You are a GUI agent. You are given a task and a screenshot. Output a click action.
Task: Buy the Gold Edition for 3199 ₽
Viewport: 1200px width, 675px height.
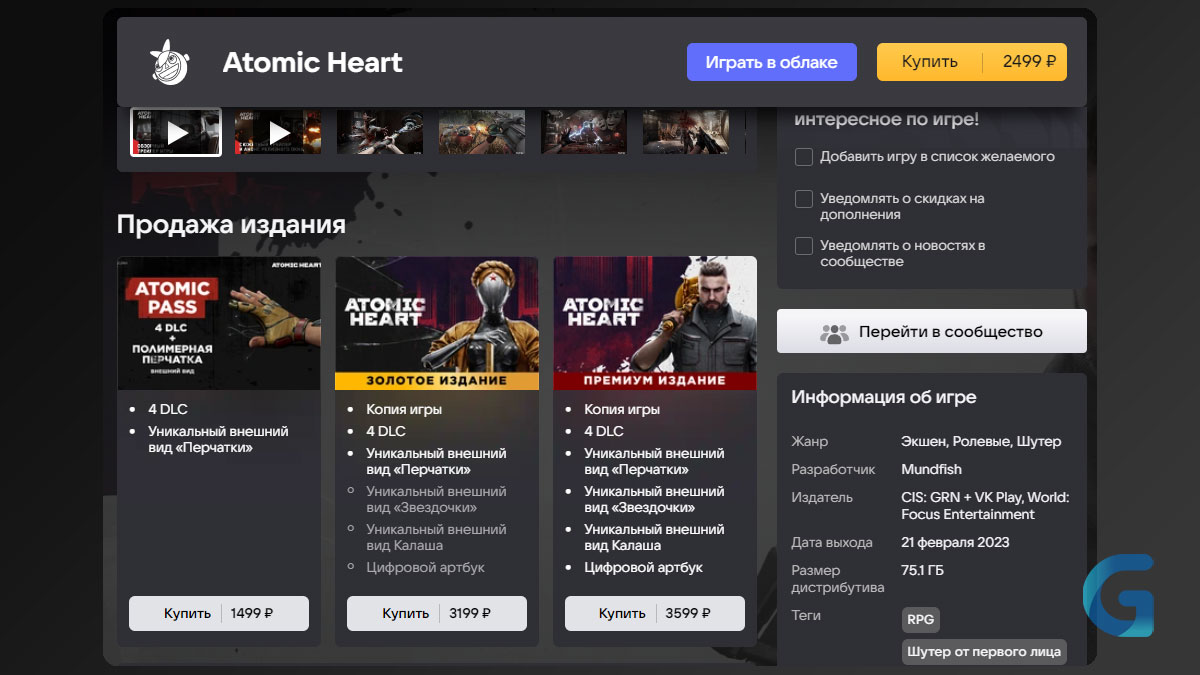coord(437,613)
